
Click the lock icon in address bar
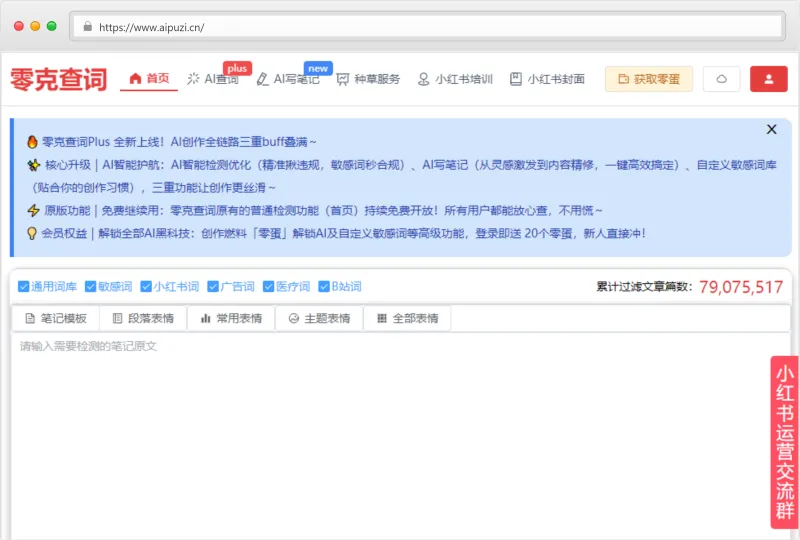click(x=87, y=27)
